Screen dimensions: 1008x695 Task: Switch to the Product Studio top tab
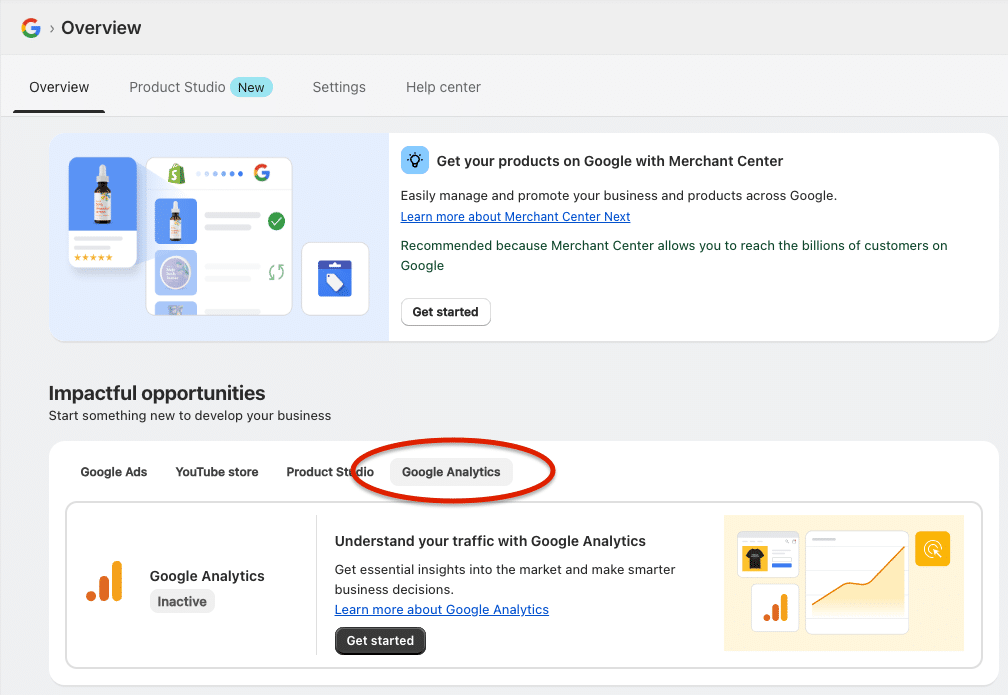pyautogui.click(x=177, y=87)
